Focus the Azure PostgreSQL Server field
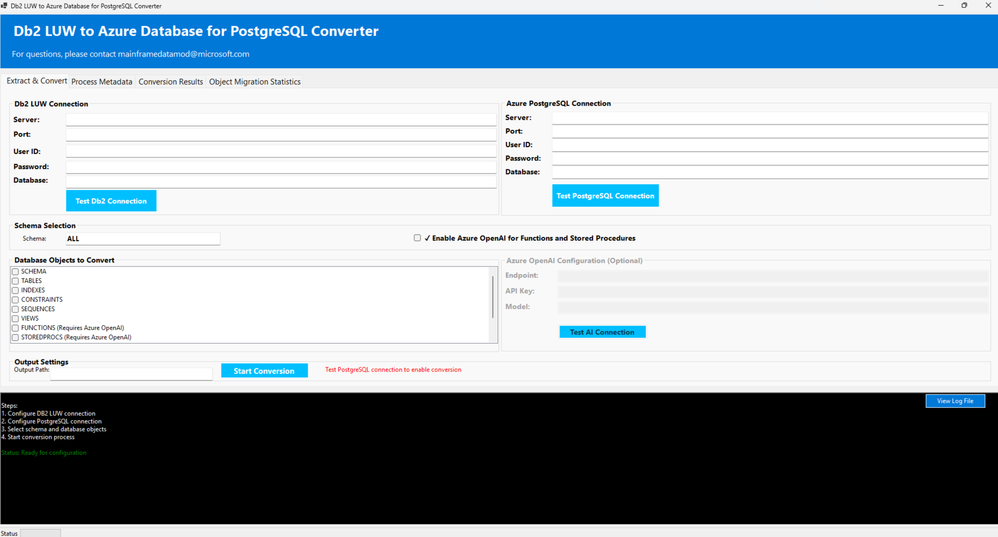The height and width of the screenshot is (537, 998). coord(770,118)
